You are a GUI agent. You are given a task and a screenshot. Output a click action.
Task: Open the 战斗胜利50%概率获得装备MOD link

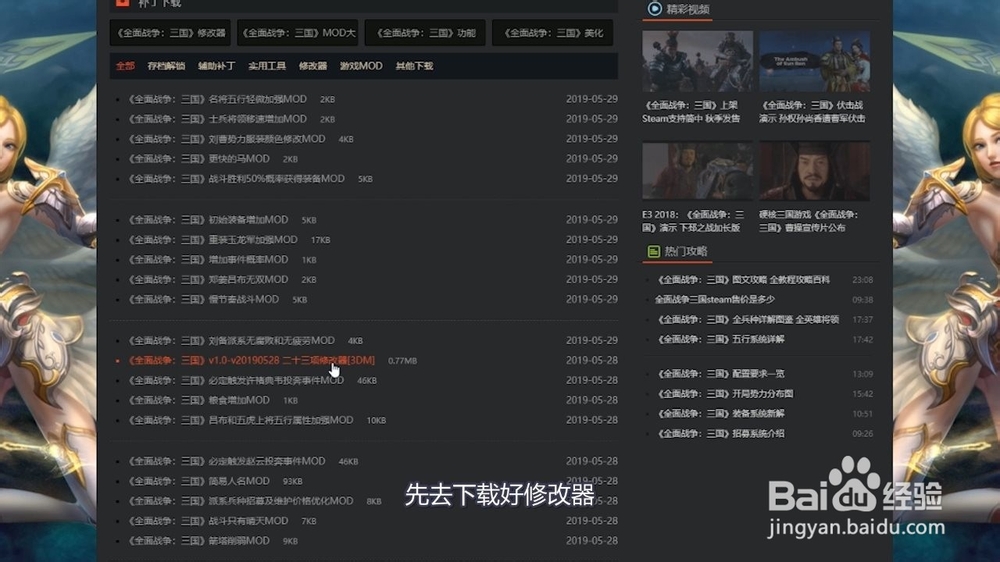pos(237,179)
